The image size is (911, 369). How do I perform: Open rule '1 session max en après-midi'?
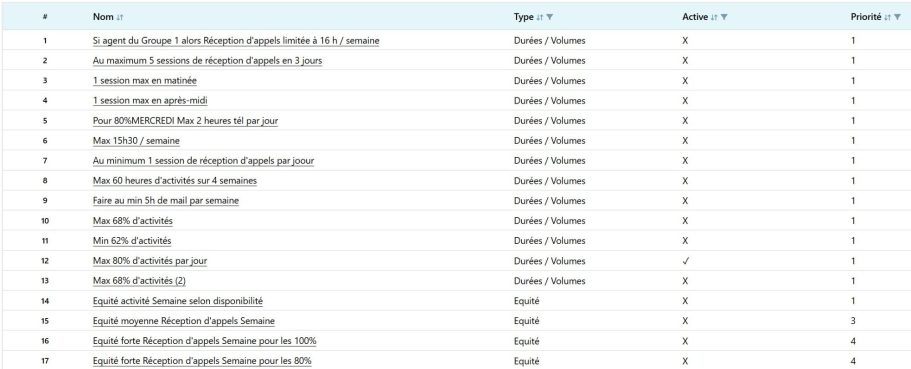point(150,101)
